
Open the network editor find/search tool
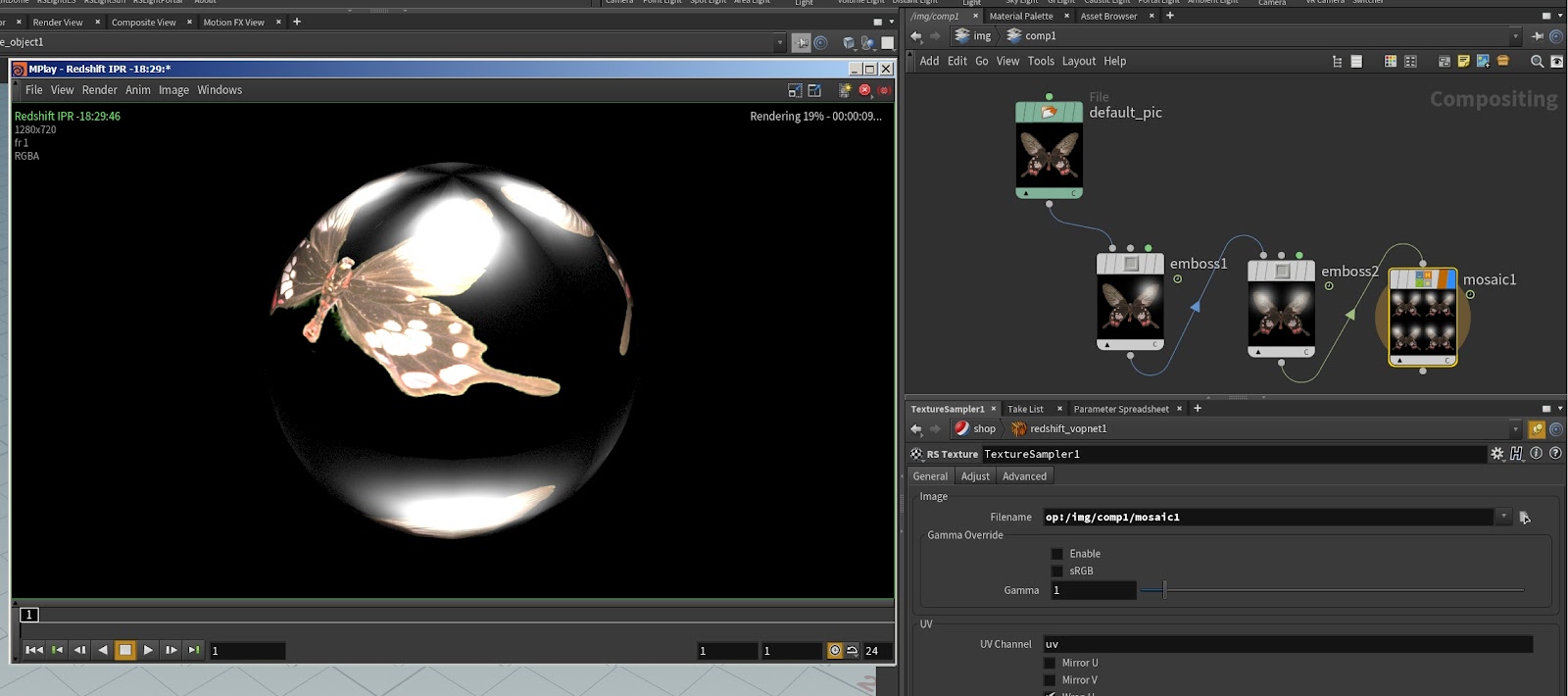[x=1537, y=61]
